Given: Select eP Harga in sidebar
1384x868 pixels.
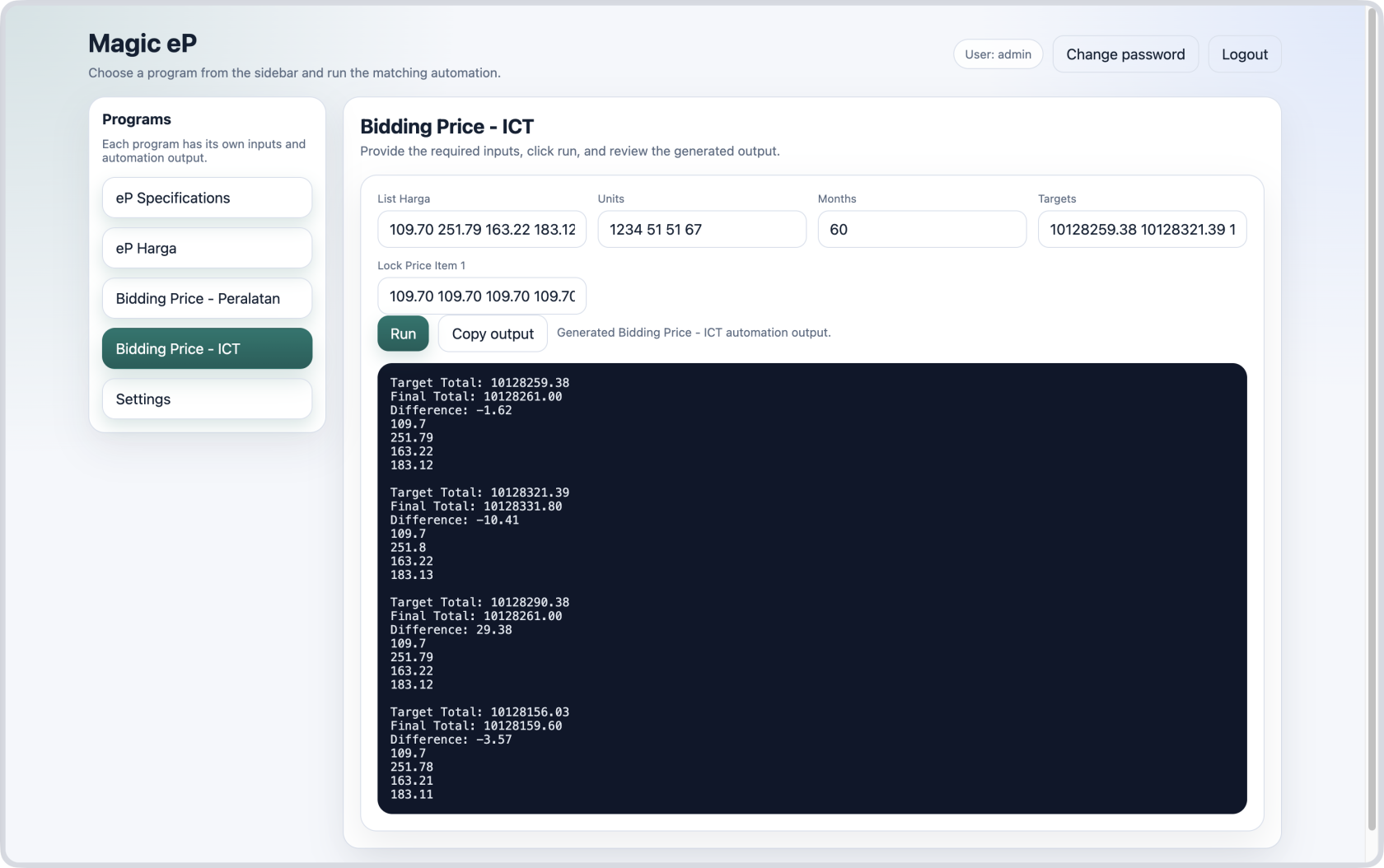Looking at the screenshot, I should pos(207,248).
